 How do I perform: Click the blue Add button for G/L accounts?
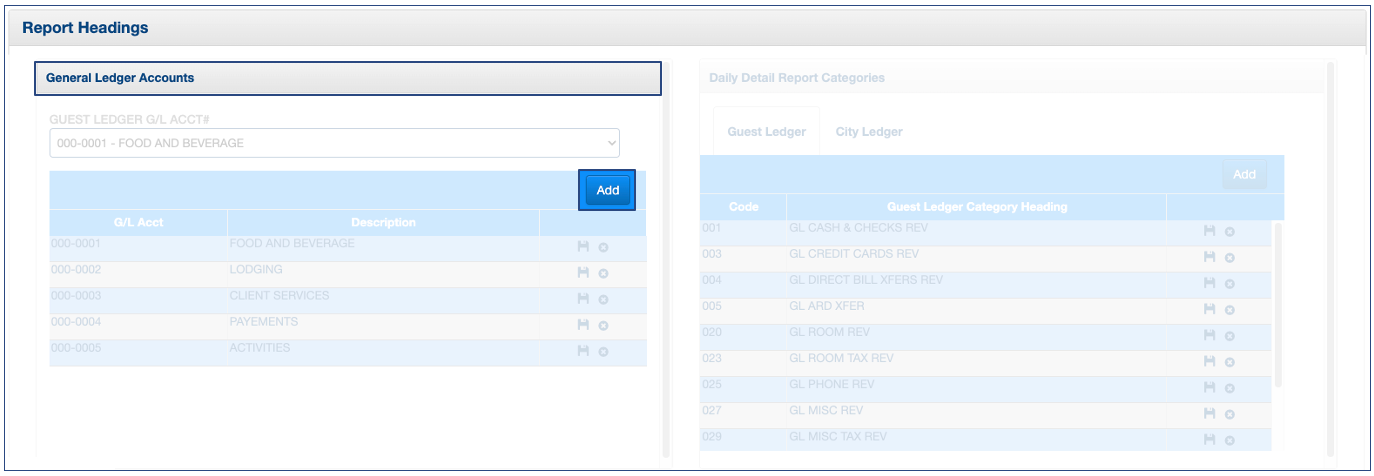pyautogui.click(x=607, y=190)
